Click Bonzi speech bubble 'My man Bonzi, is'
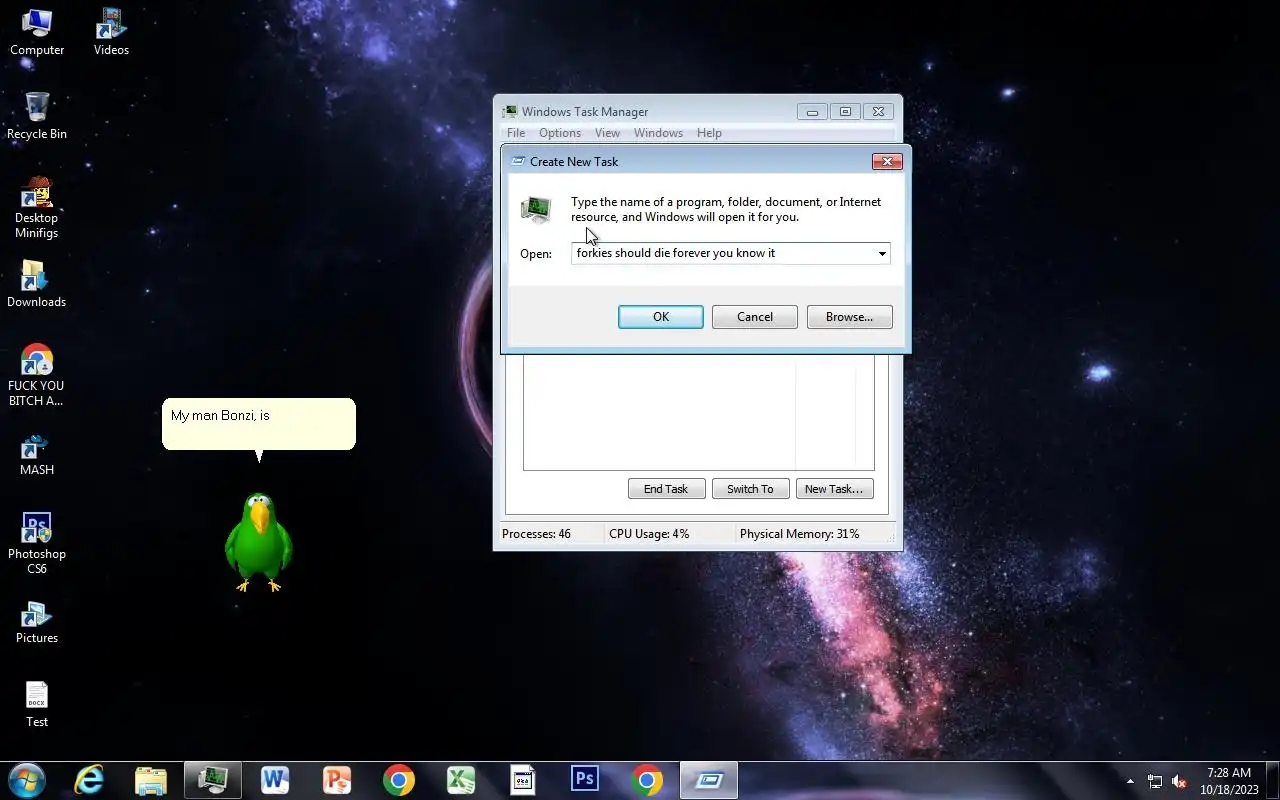This screenshot has height=800, width=1280. click(x=259, y=424)
